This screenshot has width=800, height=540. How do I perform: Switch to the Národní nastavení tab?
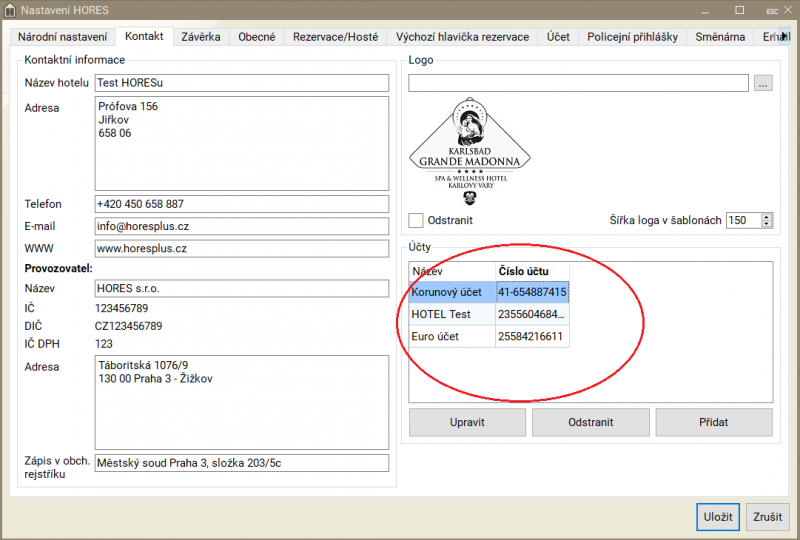point(62,37)
